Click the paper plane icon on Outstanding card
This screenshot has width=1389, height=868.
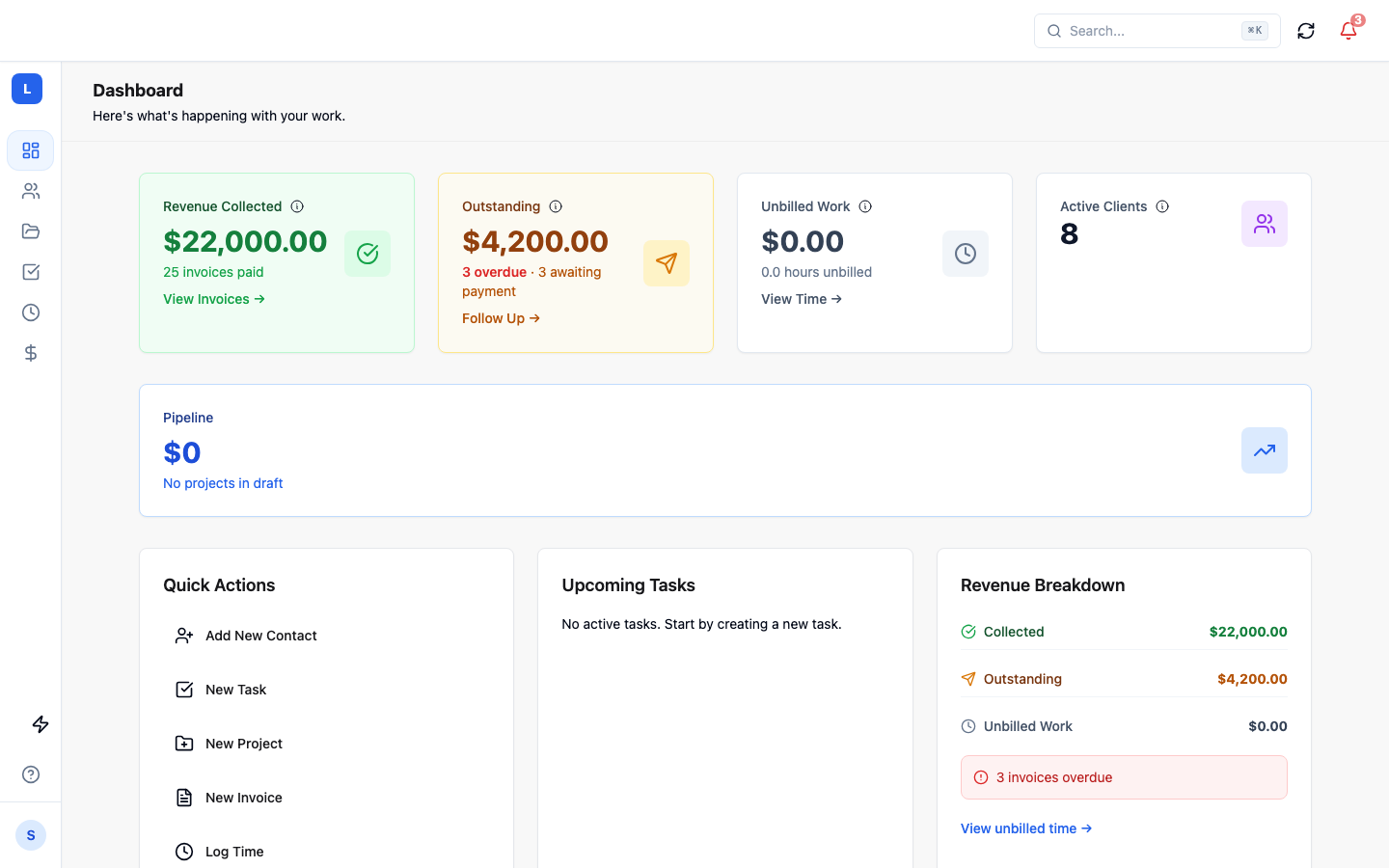667,262
